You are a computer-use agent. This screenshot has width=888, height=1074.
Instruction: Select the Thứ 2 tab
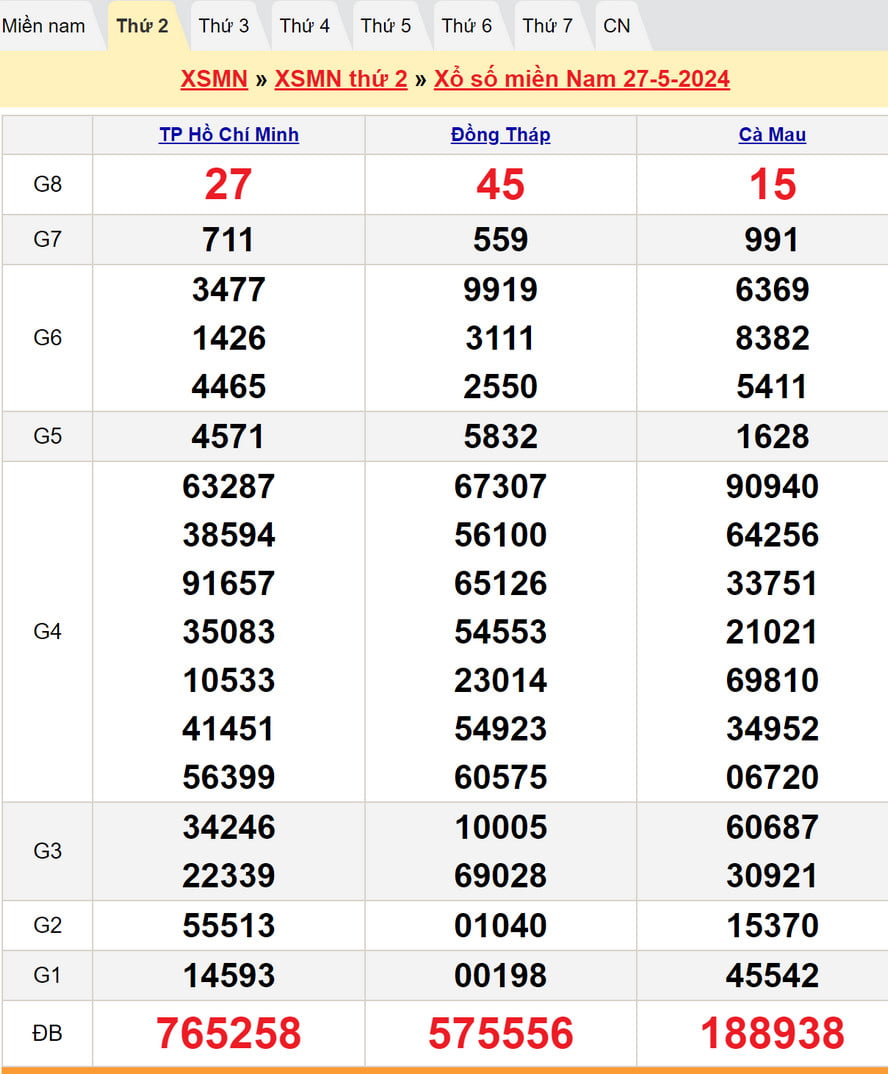(x=142, y=26)
